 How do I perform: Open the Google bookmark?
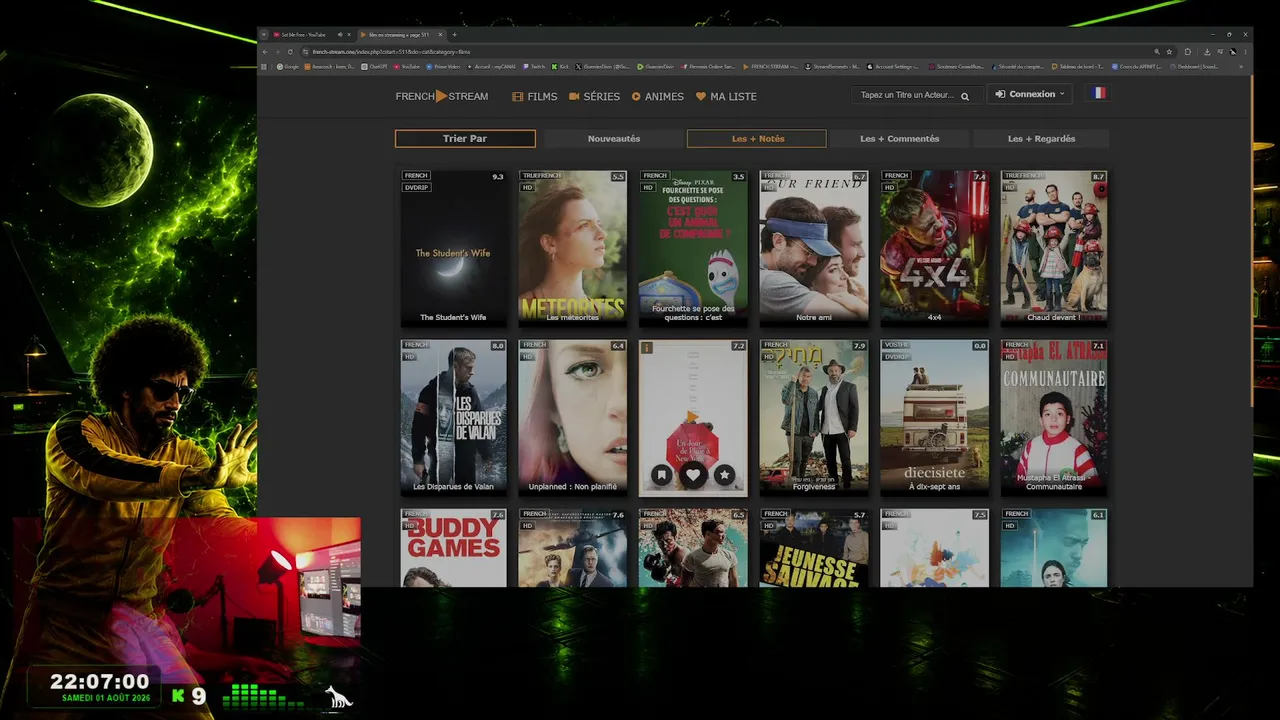(x=288, y=67)
